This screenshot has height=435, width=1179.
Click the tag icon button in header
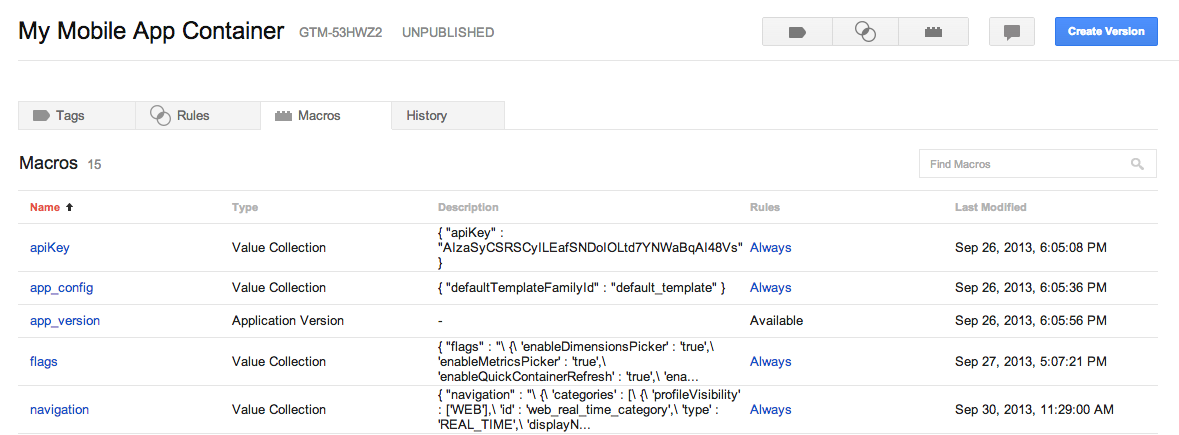(x=797, y=32)
